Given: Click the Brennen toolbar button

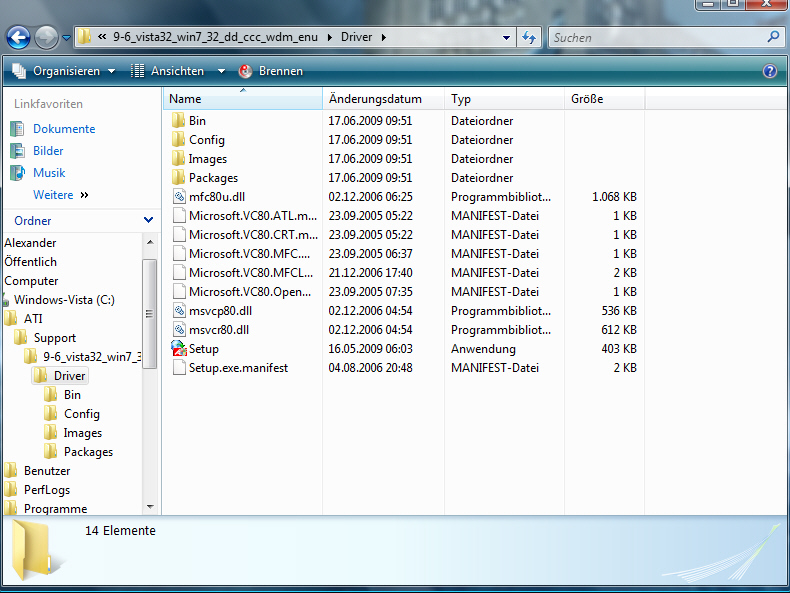Looking at the screenshot, I should click(271, 71).
